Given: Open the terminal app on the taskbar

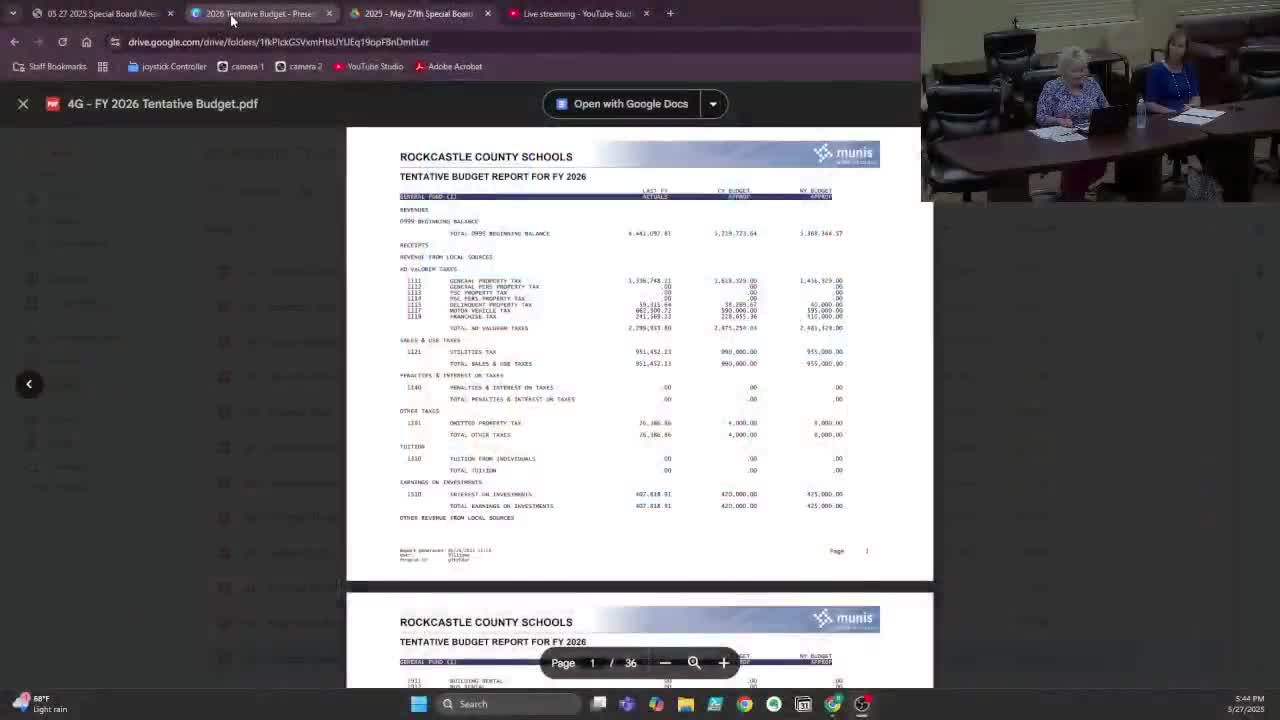Looking at the screenshot, I should 715,704.
